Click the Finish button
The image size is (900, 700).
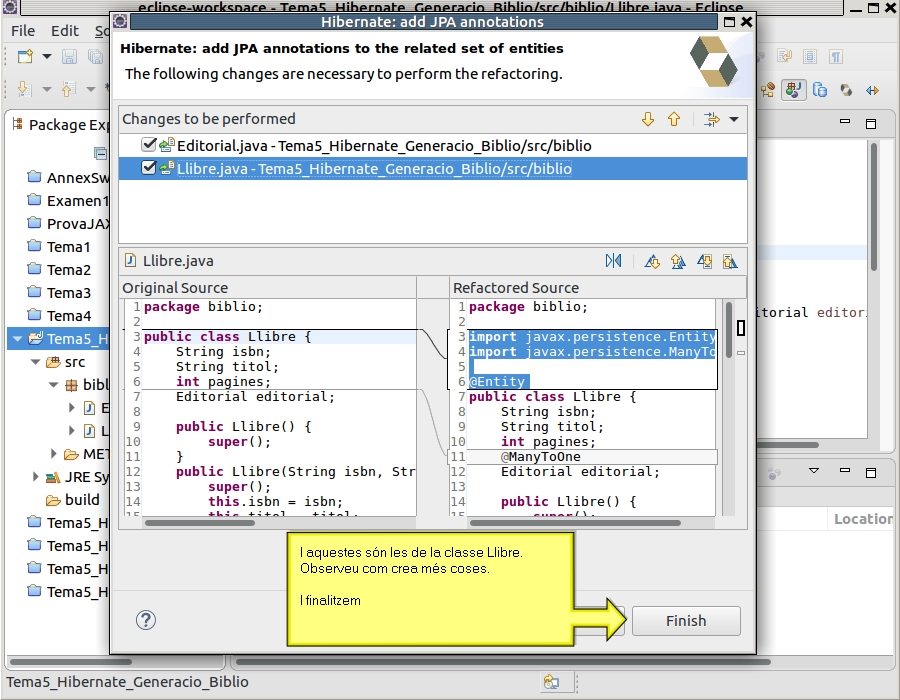[x=686, y=621]
